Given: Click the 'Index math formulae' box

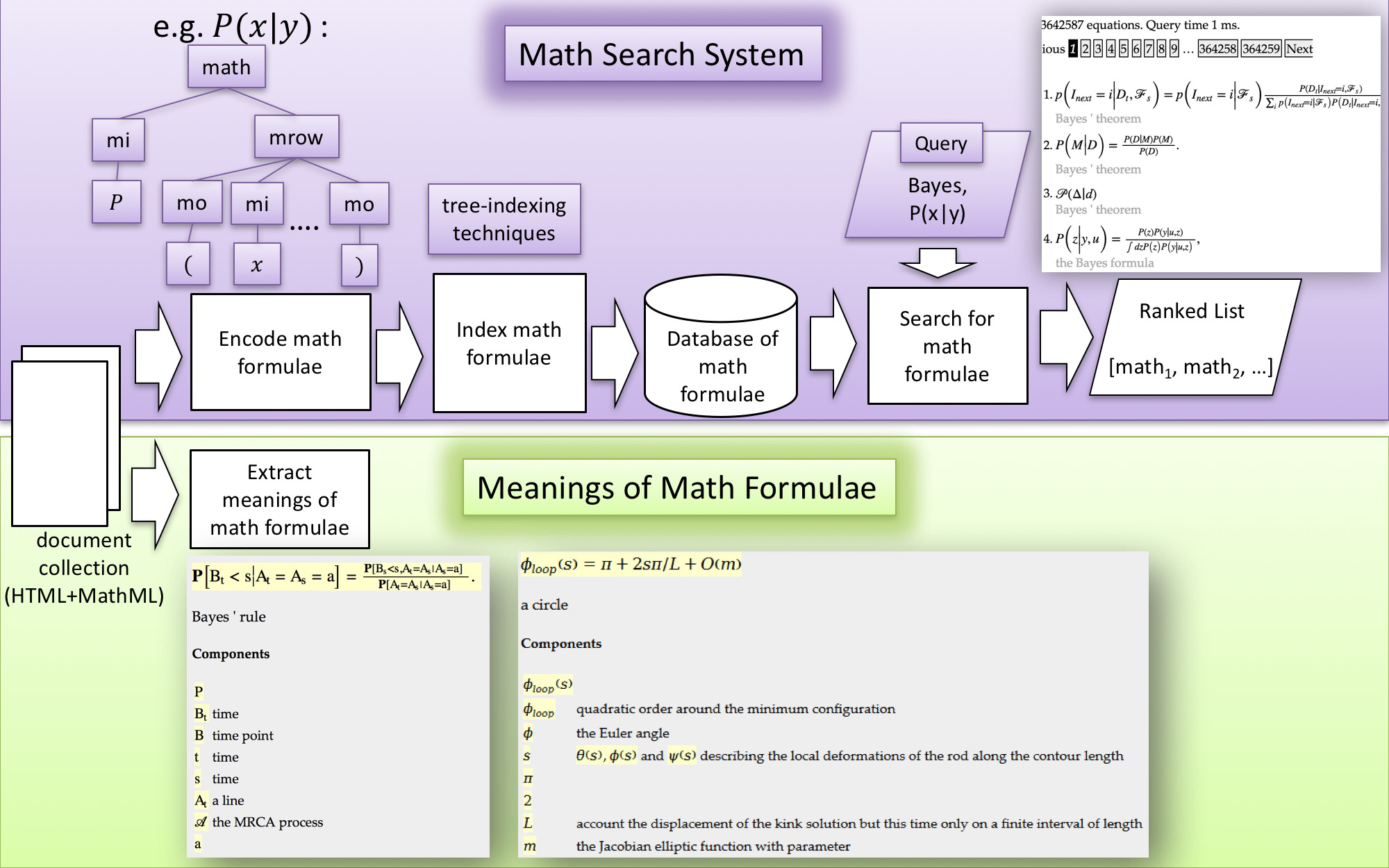Looking at the screenshot, I should click(509, 343).
